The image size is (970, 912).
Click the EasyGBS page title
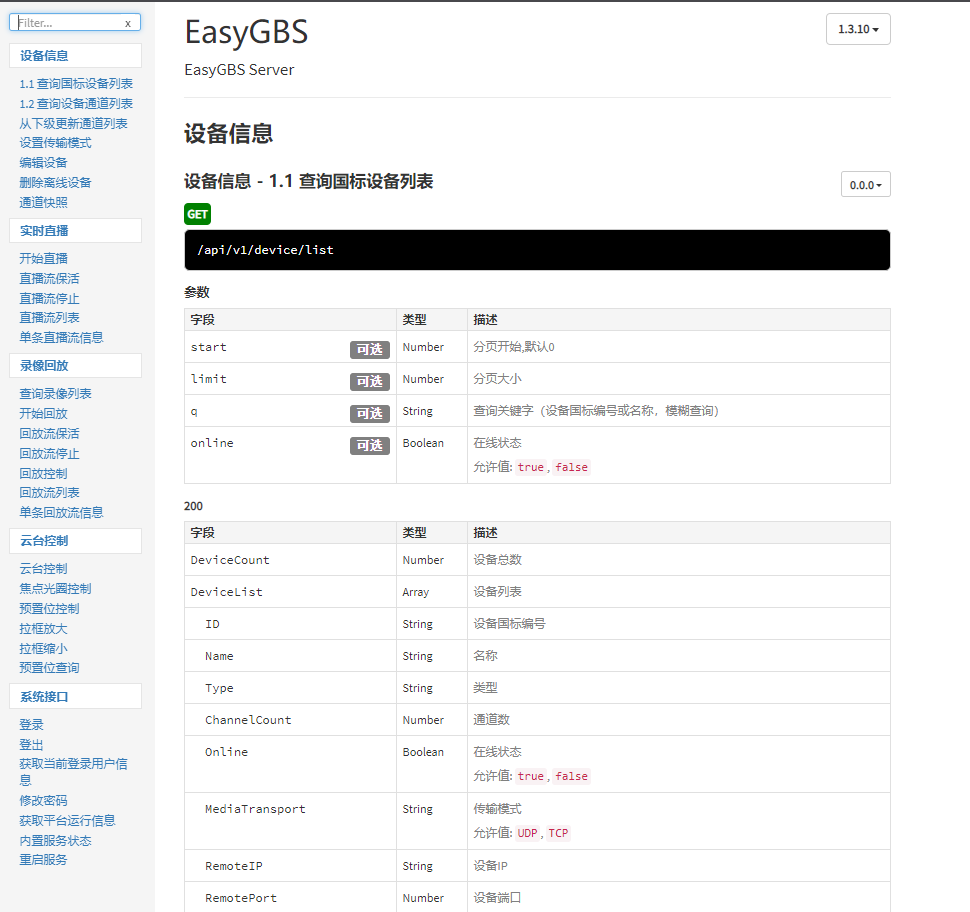coord(246,32)
